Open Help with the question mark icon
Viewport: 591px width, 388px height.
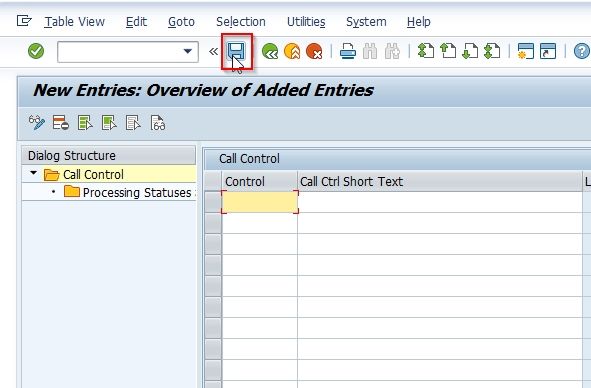[x=582, y=51]
